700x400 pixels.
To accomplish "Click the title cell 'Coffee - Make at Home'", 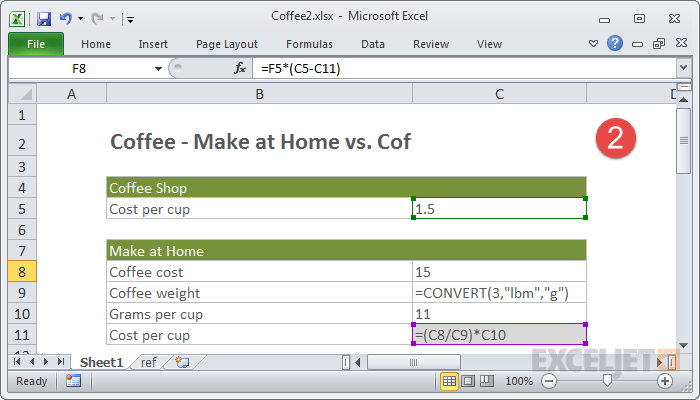I will pos(260,142).
